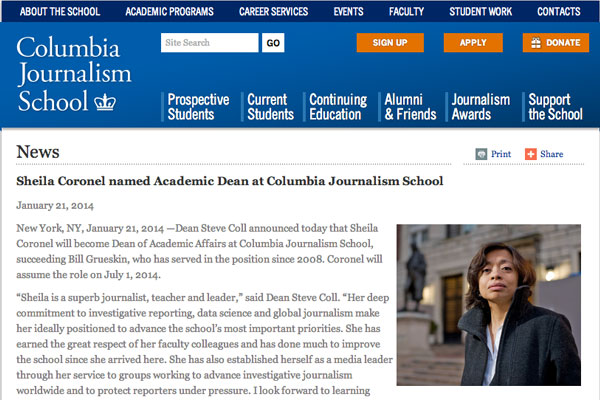This screenshot has height=400, width=600.
Task: Open the About the School menu
Action: pos(61,12)
